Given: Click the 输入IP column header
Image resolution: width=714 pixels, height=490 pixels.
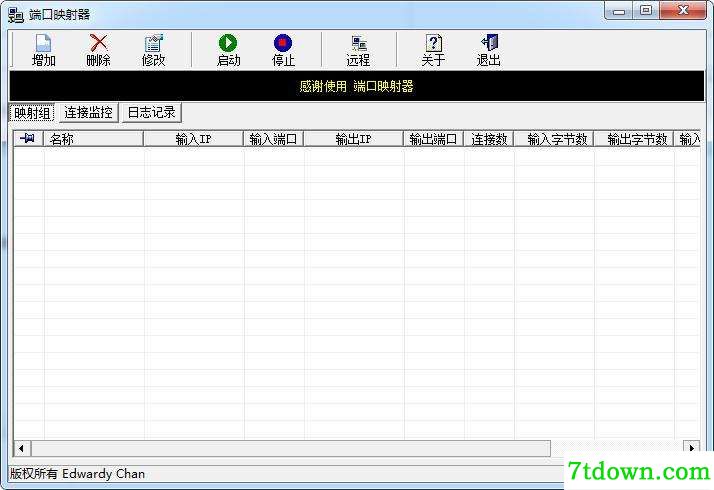Looking at the screenshot, I should point(194,138).
